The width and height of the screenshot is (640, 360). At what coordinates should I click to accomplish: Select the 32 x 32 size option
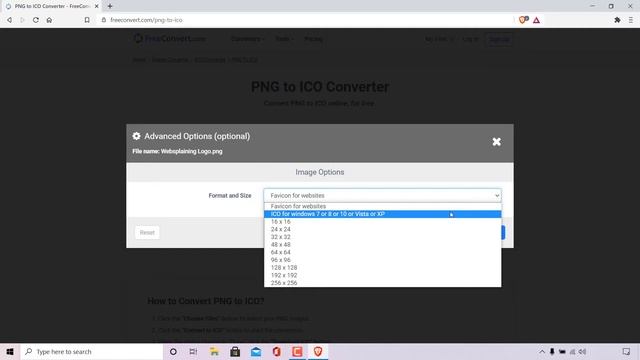[x=382, y=237]
